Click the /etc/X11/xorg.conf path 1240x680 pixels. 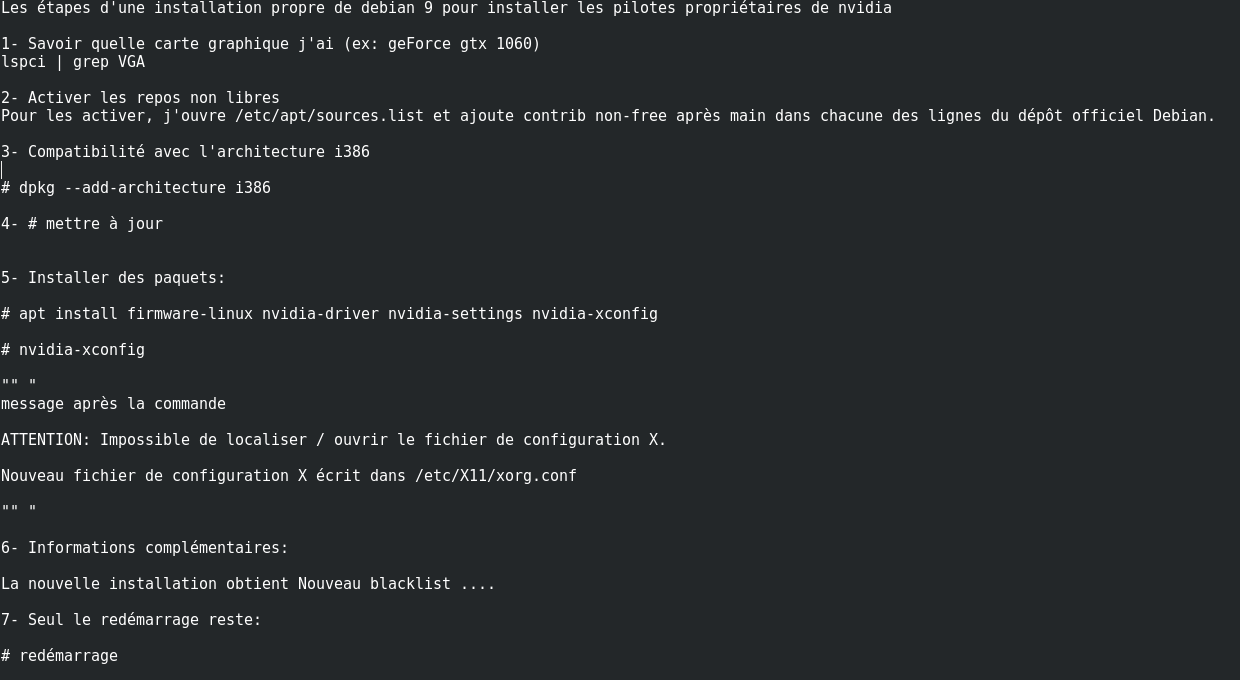(x=496, y=476)
